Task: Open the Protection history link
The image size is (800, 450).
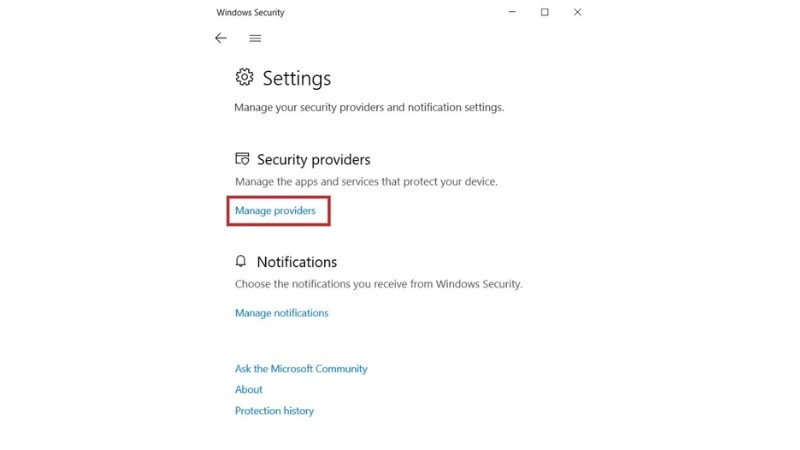Action: coord(274,411)
